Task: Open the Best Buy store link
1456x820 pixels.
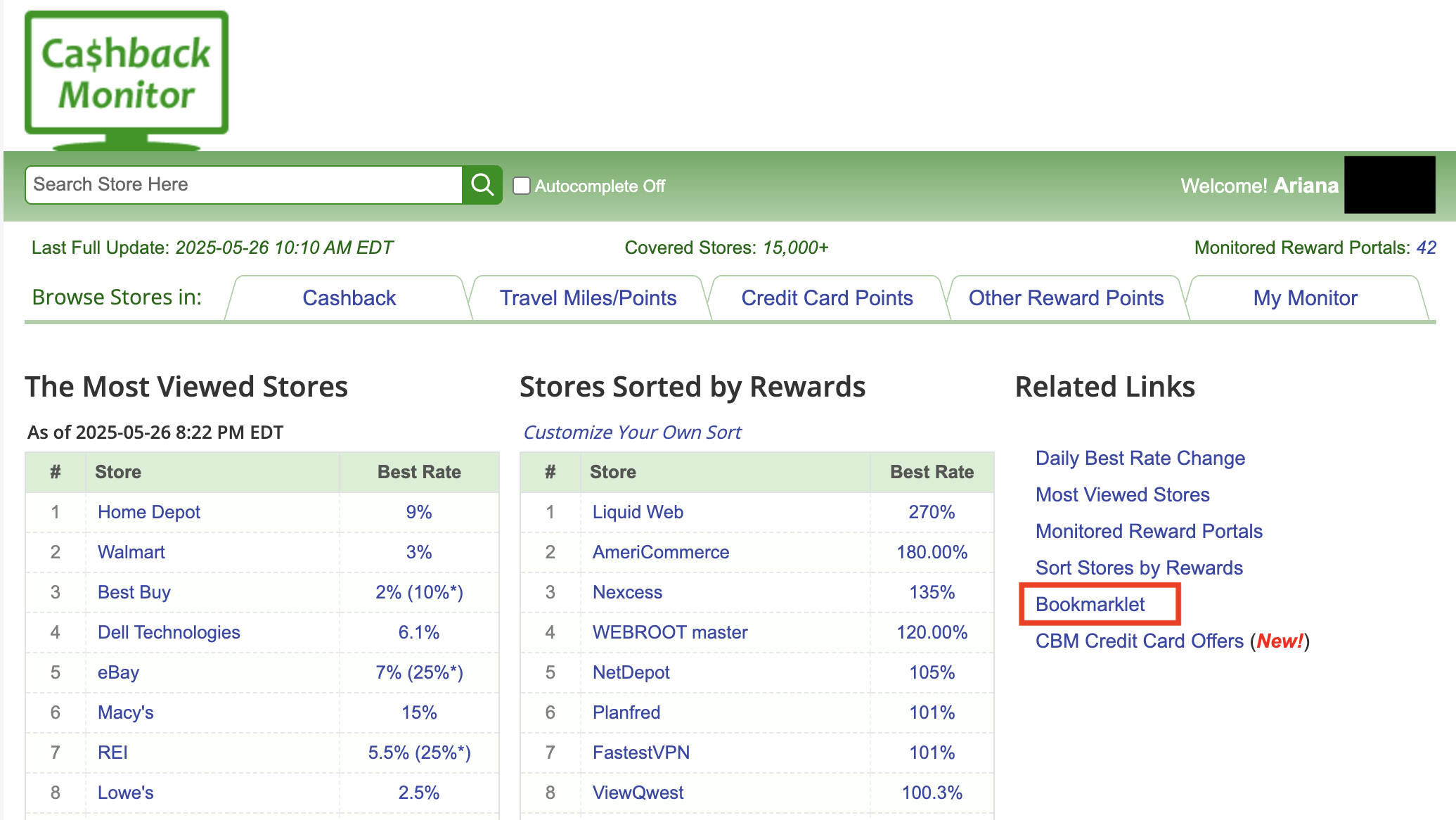Action: pos(134,593)
